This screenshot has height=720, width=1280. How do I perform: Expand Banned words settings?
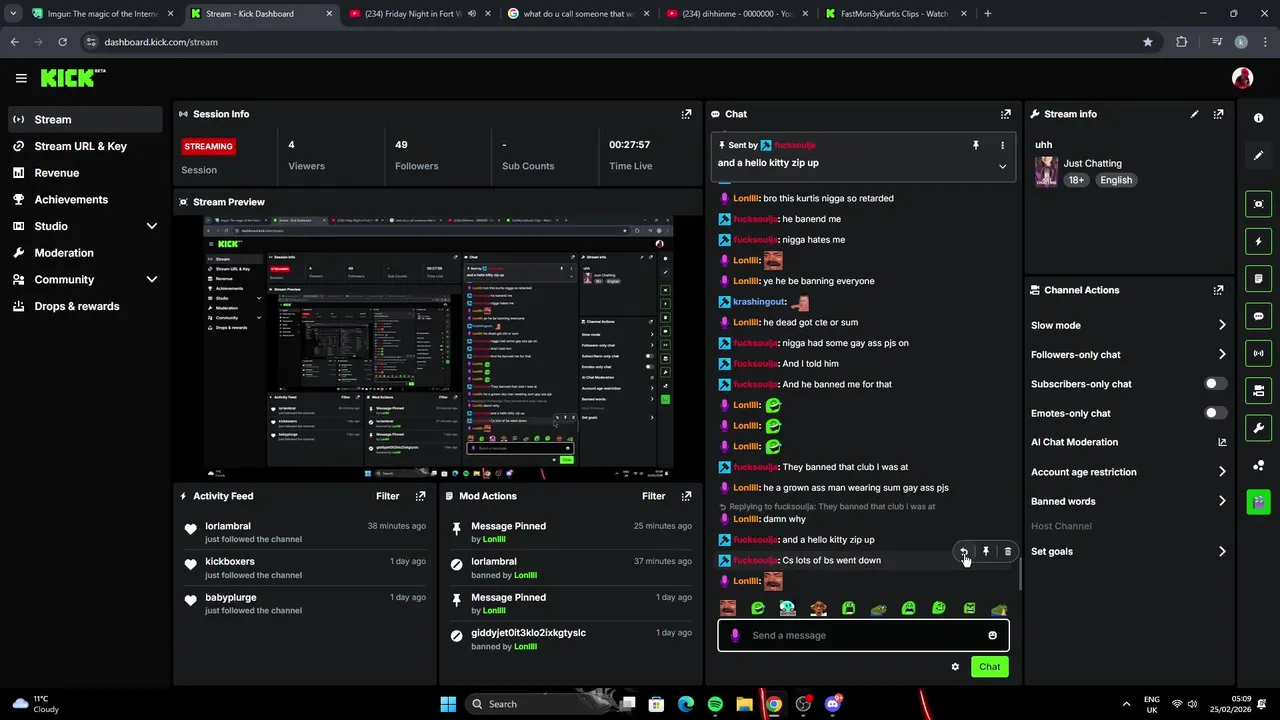(x=1222, y=501)
